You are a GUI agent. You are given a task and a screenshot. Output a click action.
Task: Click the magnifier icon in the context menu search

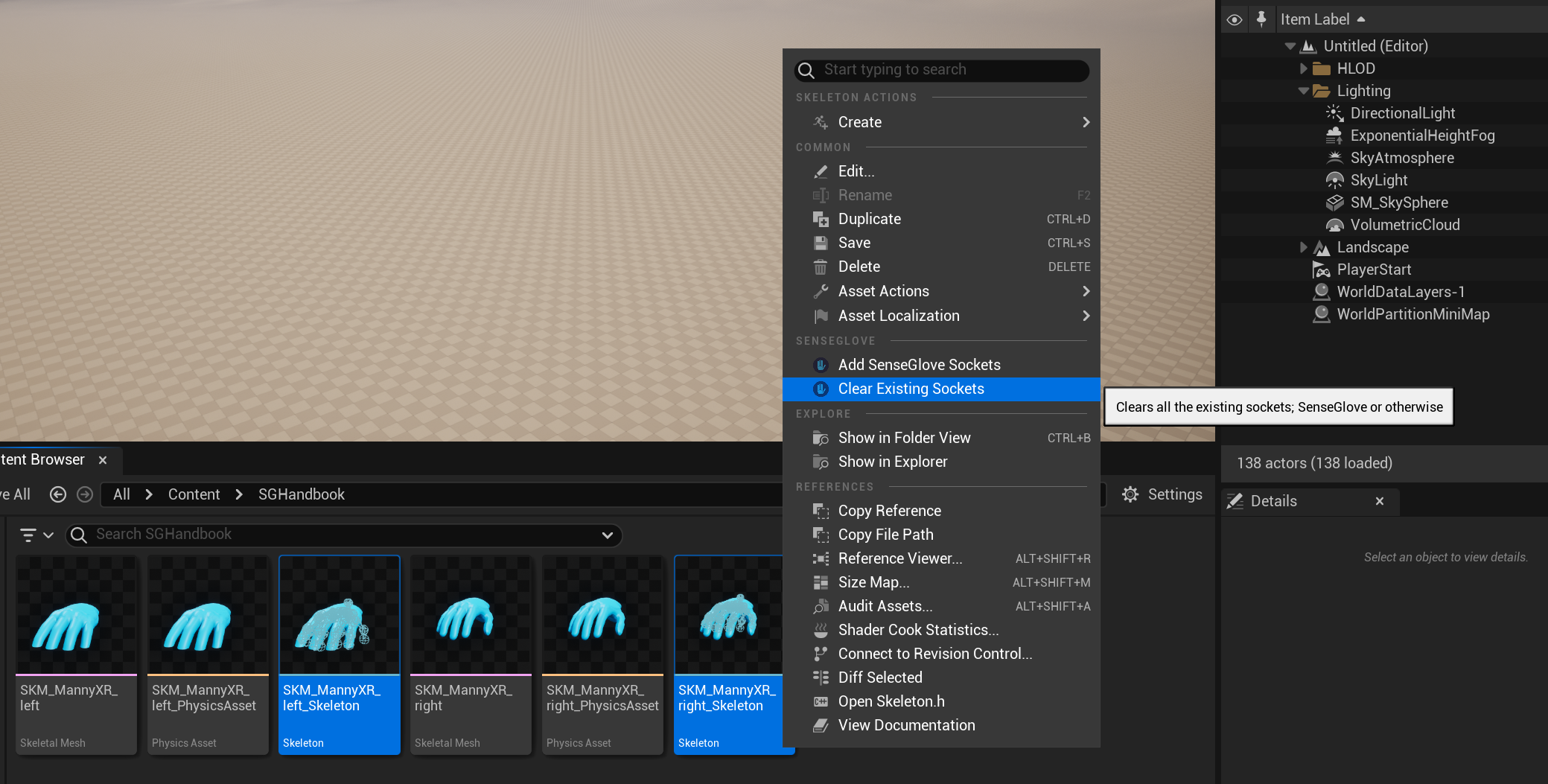[x=806, y=70]
